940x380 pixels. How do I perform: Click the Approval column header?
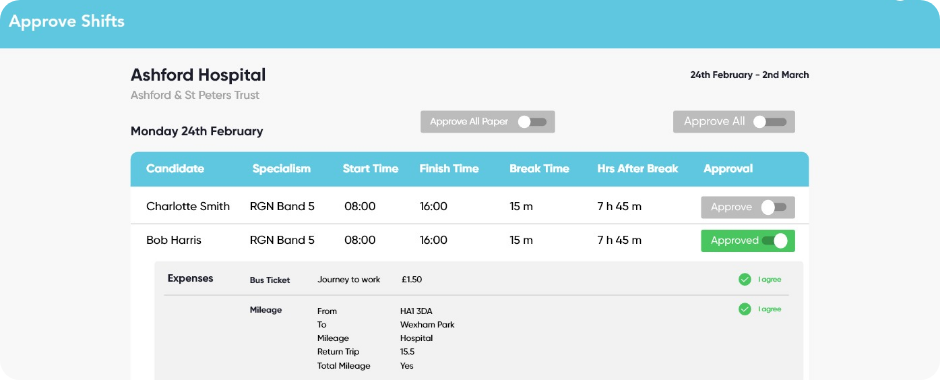pyautogui.click(x=728, y=168)
